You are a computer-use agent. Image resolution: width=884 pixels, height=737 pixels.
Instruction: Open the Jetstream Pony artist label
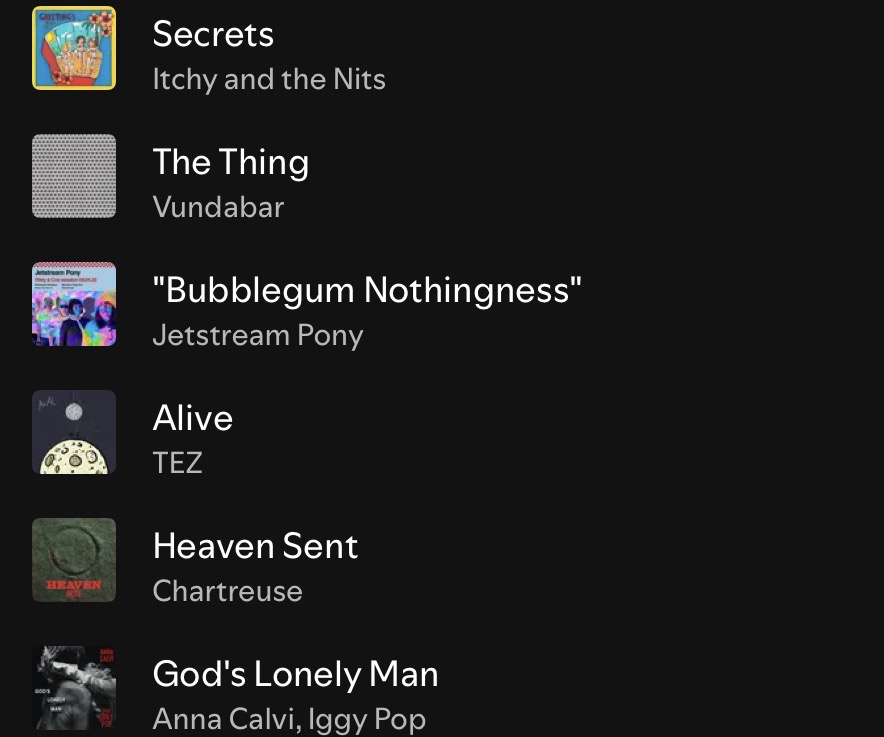(258, 335)
